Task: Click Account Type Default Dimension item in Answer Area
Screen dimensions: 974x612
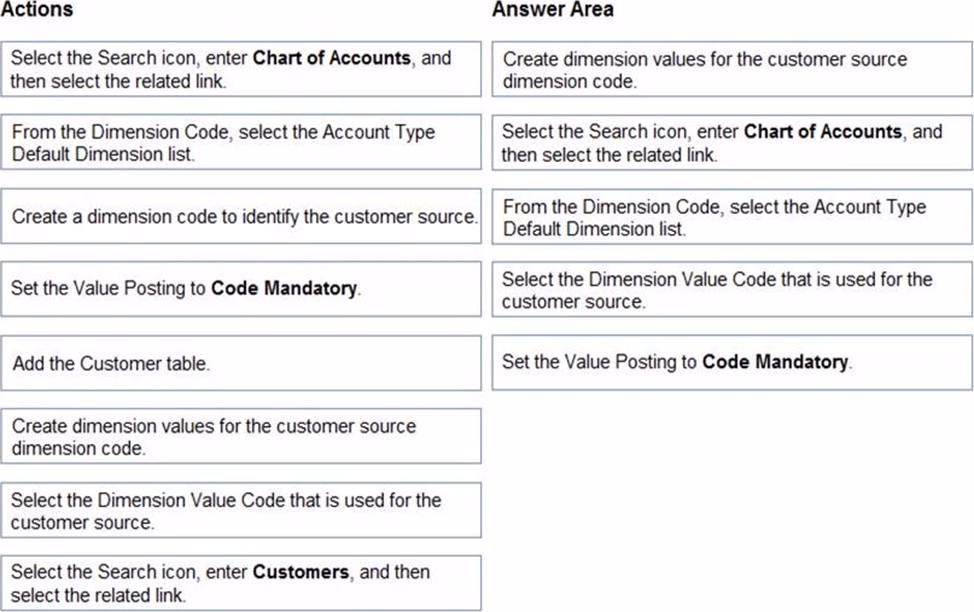Action: pos(731,217)
